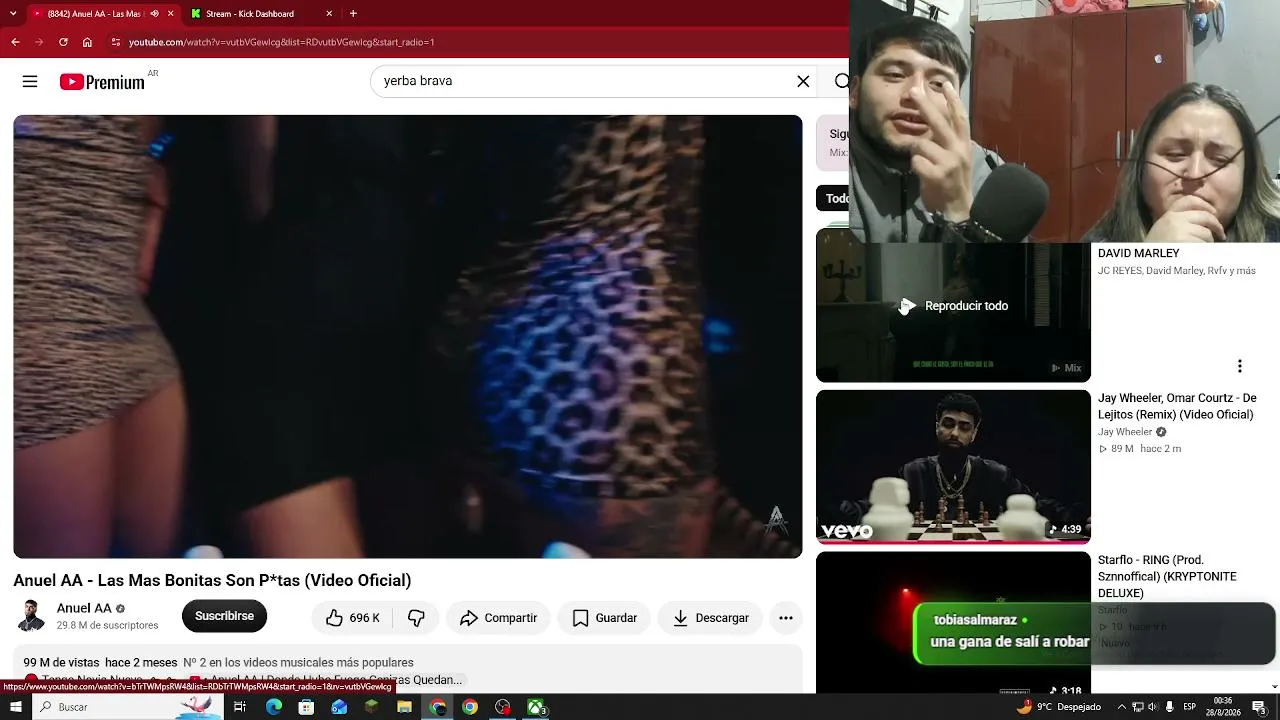Show hidden system tray icons
The width and height of the screenshot is (1280, 720).
(1121, 707)
